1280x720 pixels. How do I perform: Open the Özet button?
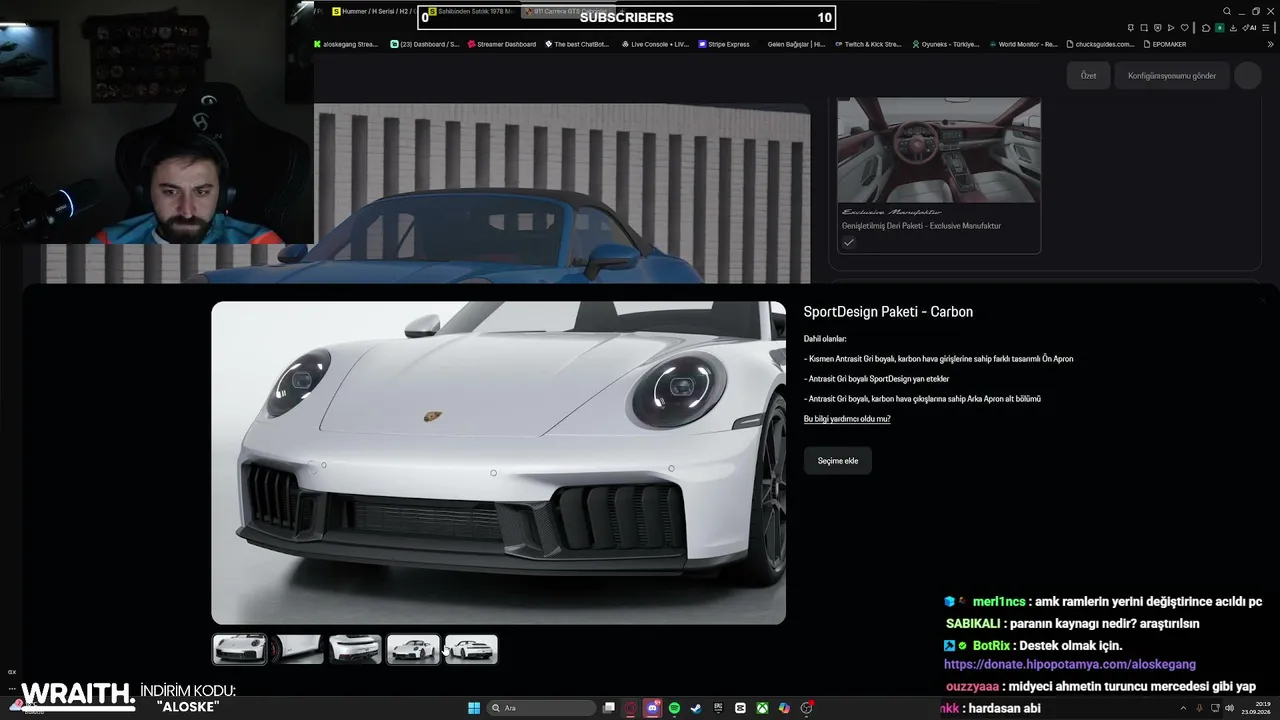coord(1088,76)
